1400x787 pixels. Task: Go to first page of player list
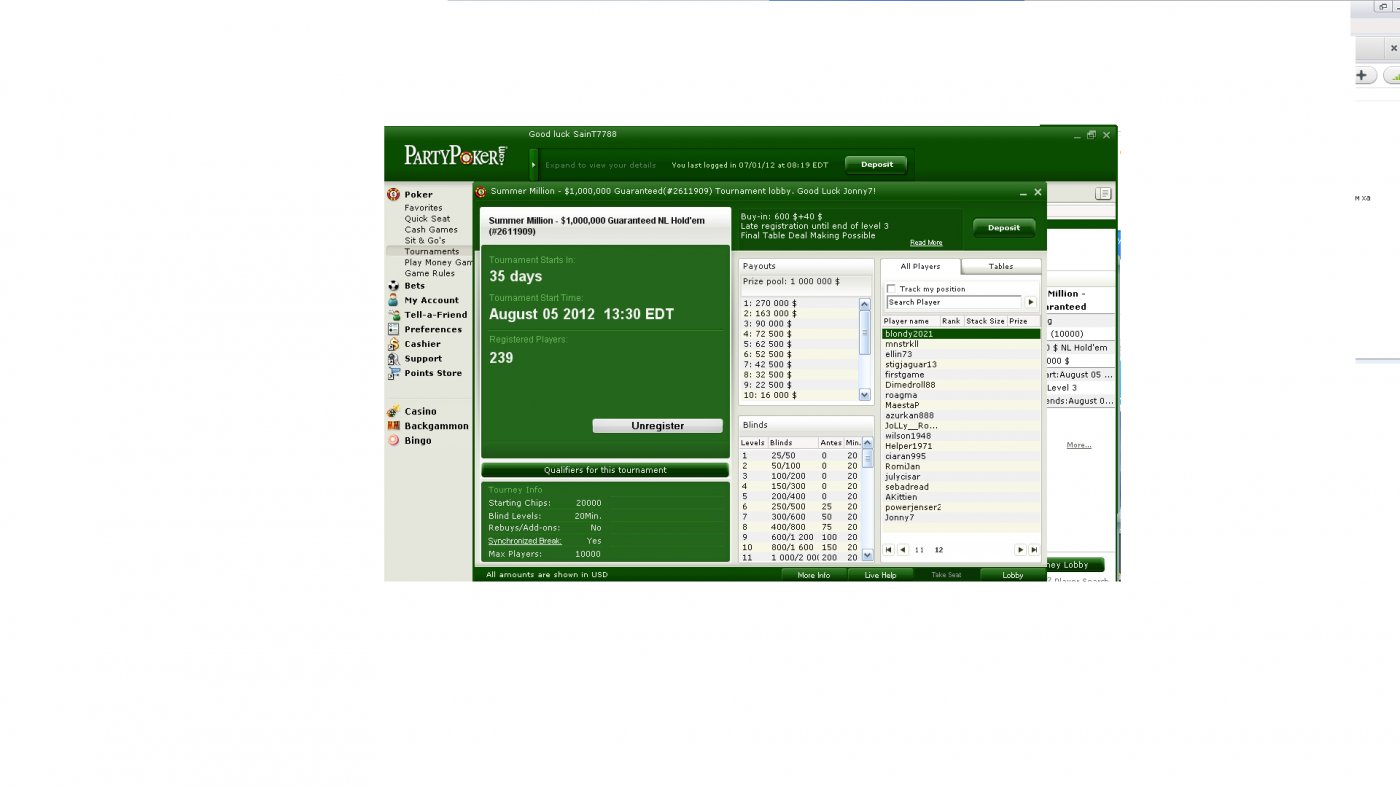coord(888,550)
